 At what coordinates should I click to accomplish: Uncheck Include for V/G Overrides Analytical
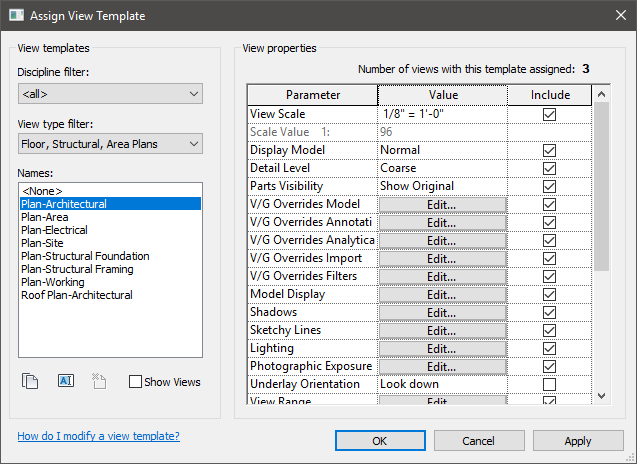click(x=549, y=241)
